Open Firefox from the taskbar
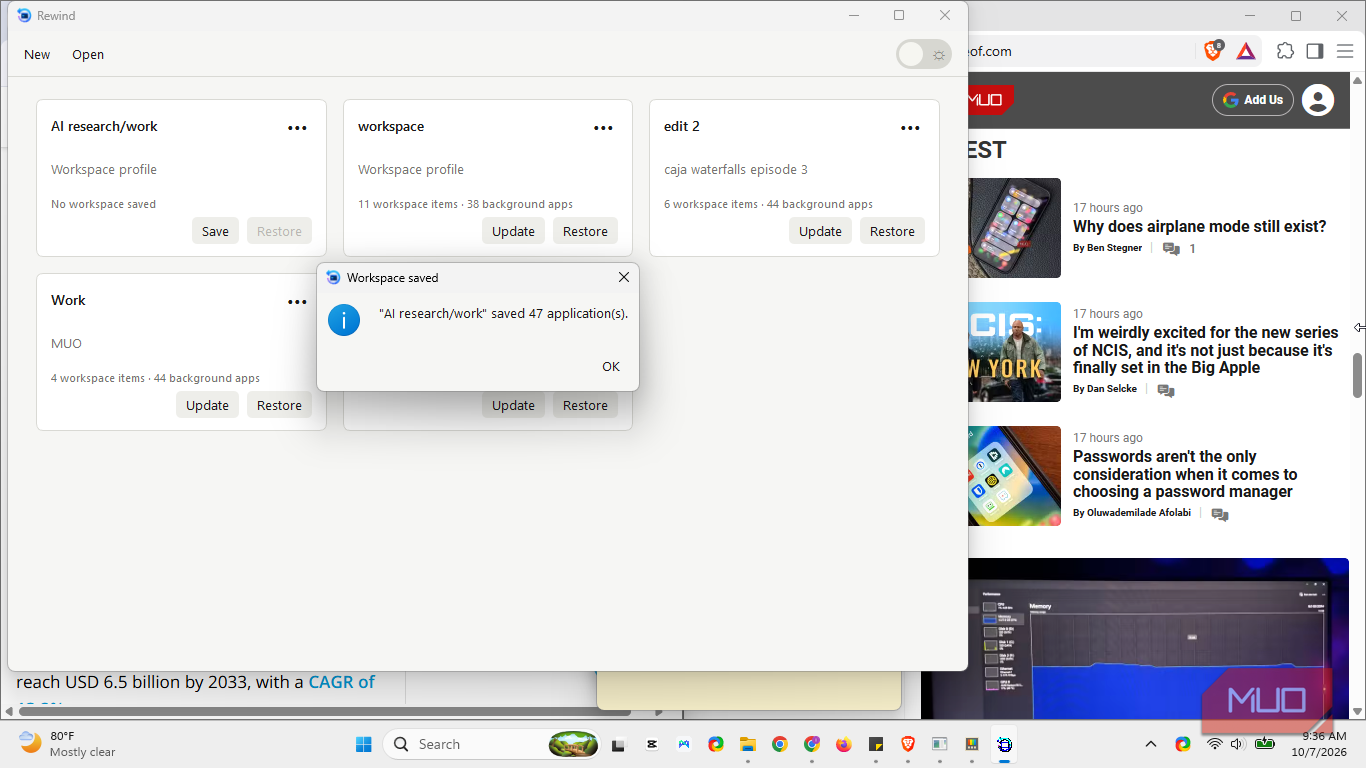The width and height of the screenshot is (1366, 768). click(x=843, y=744)
